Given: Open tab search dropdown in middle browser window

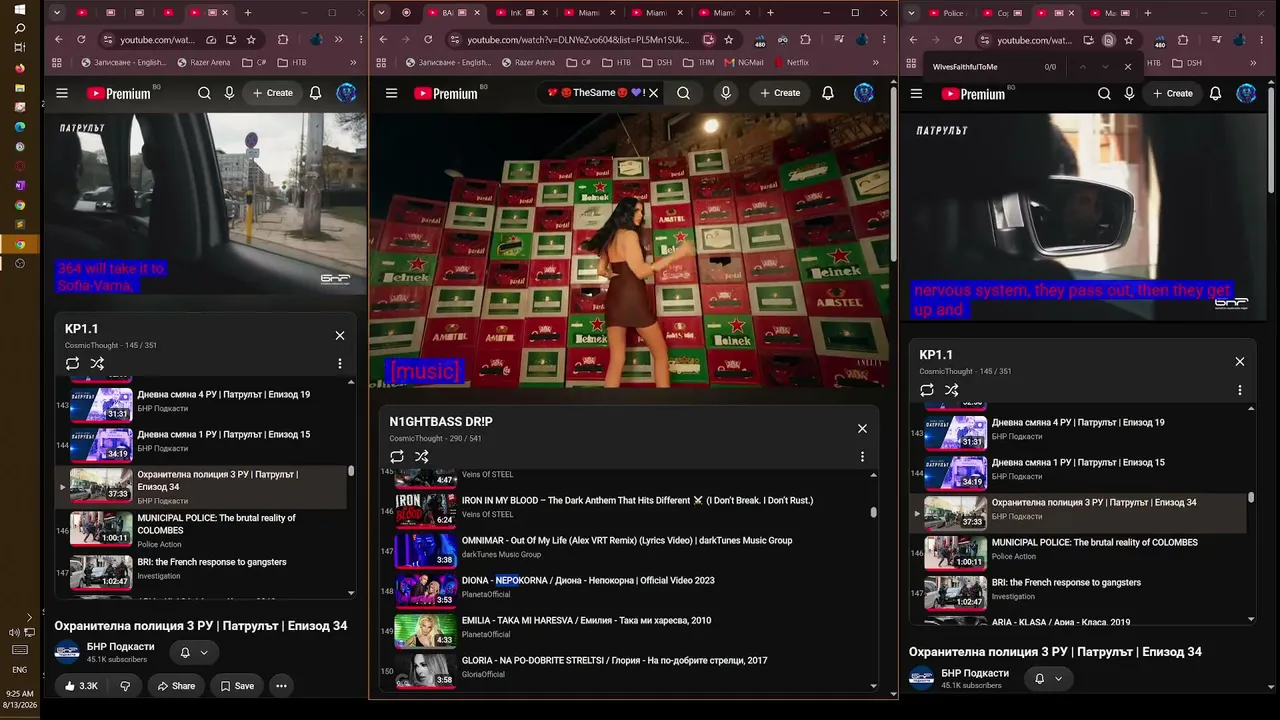Looking at the screenshot, I should coord(380,13).
